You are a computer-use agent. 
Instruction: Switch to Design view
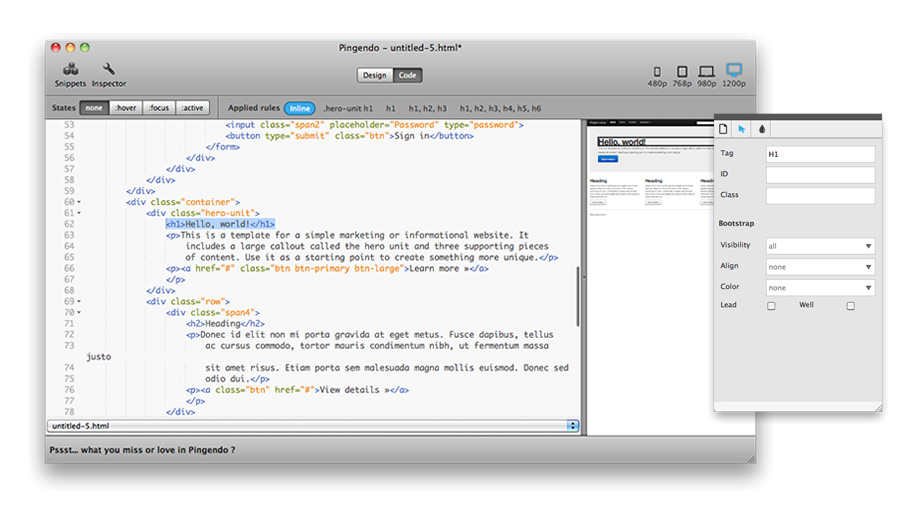click(375, 75)
